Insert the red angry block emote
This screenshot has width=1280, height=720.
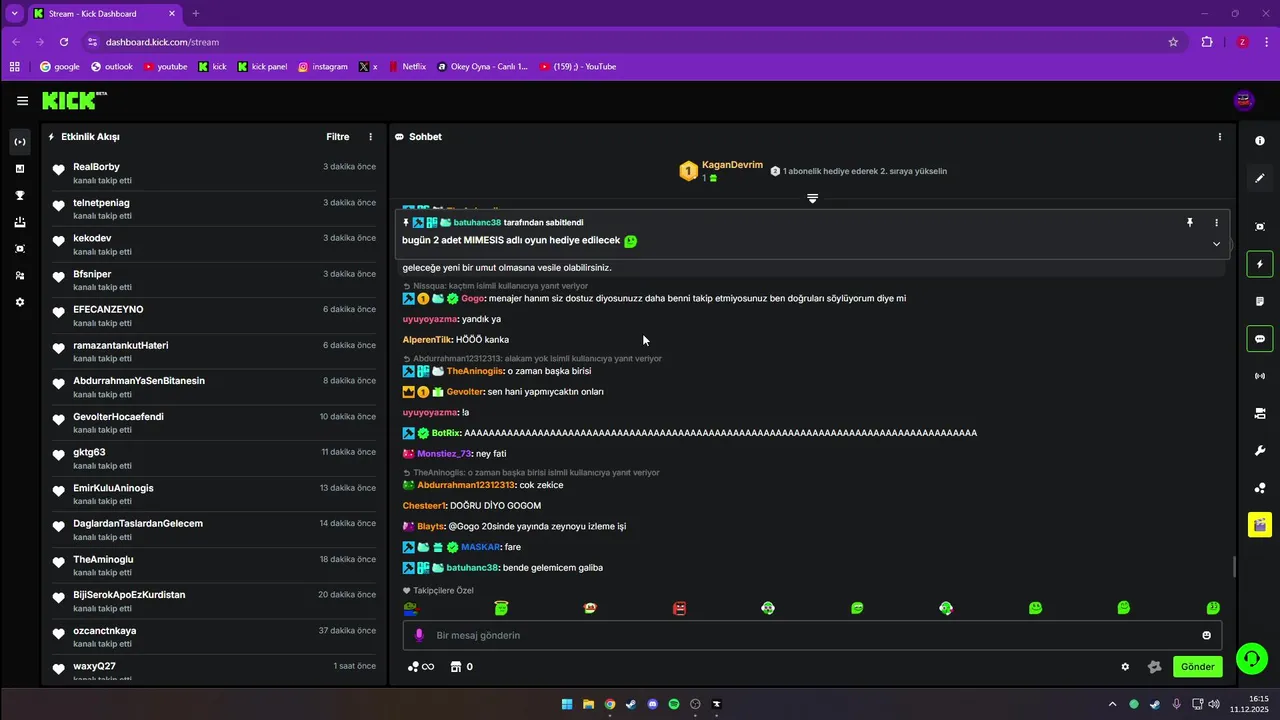point(680,608)
